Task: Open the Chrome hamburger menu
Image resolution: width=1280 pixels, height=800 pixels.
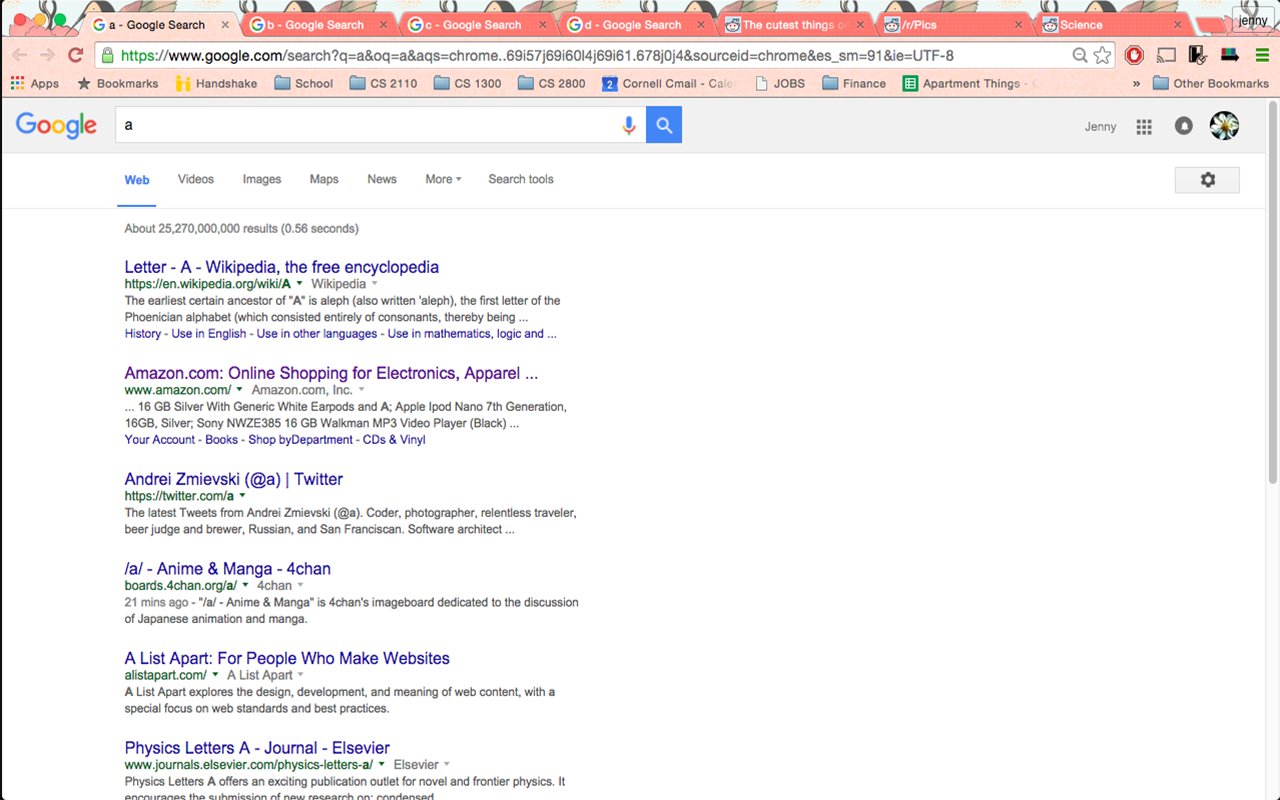Action: point(1262,56)
